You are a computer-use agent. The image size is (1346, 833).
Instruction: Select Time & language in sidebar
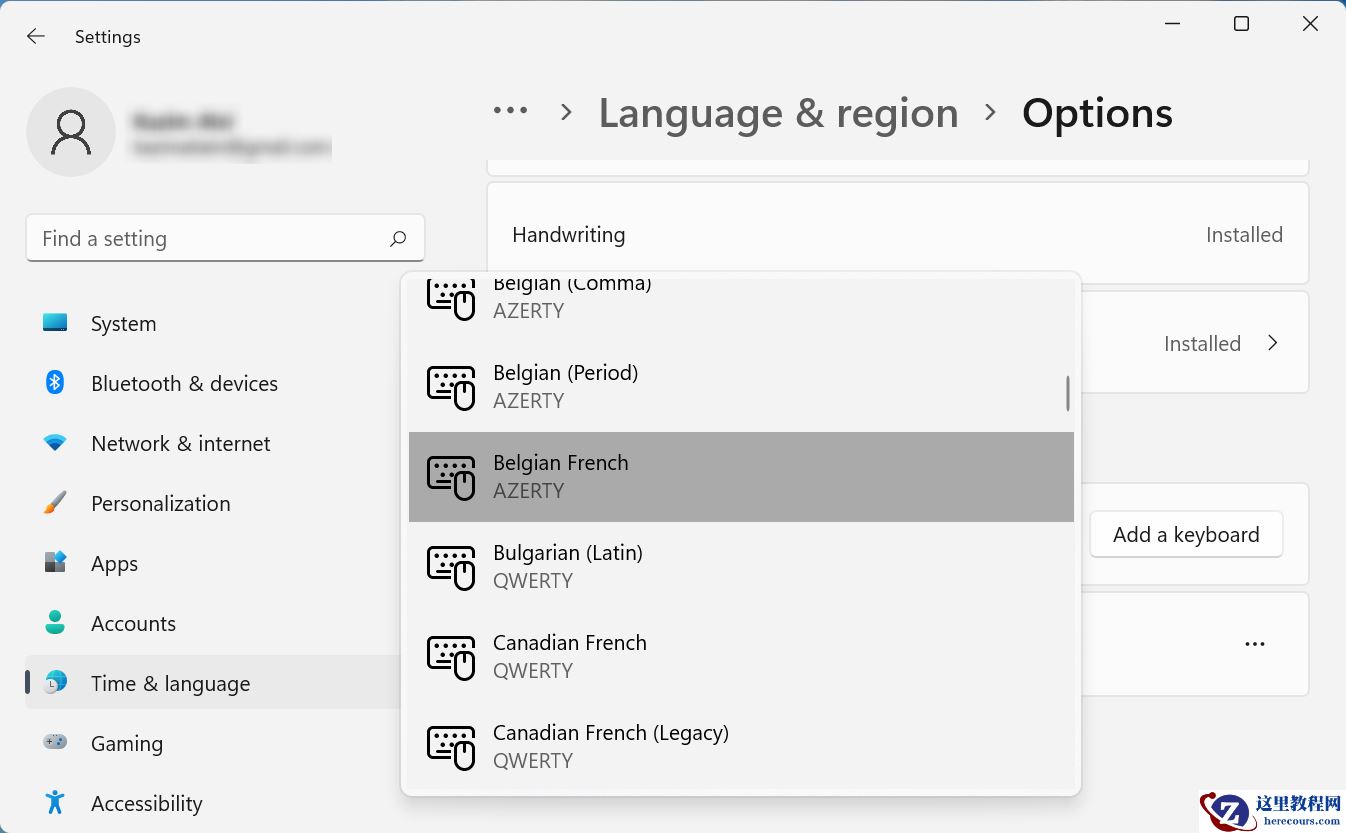pos(170,684)
